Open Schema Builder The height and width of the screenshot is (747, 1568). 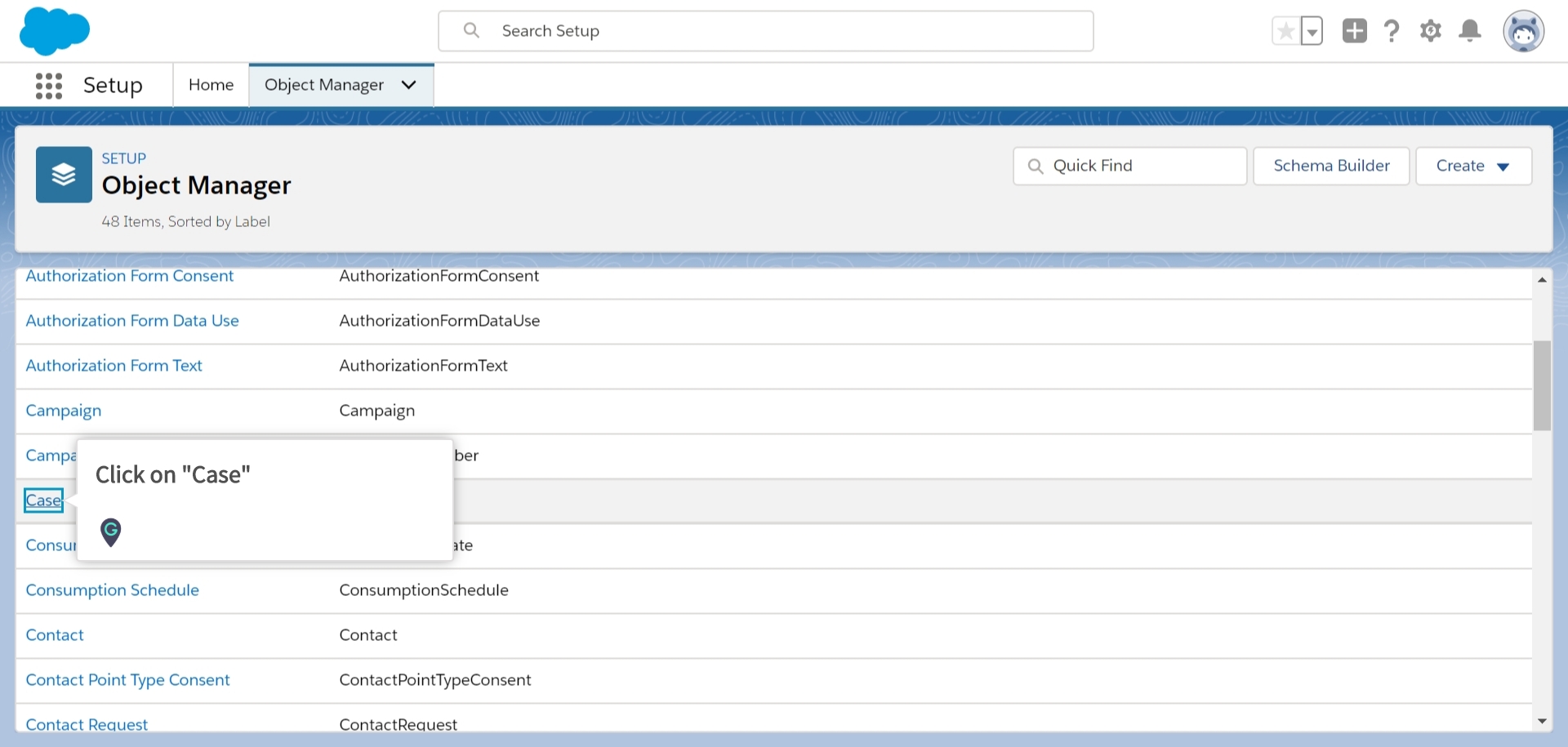pos(1331,166)
